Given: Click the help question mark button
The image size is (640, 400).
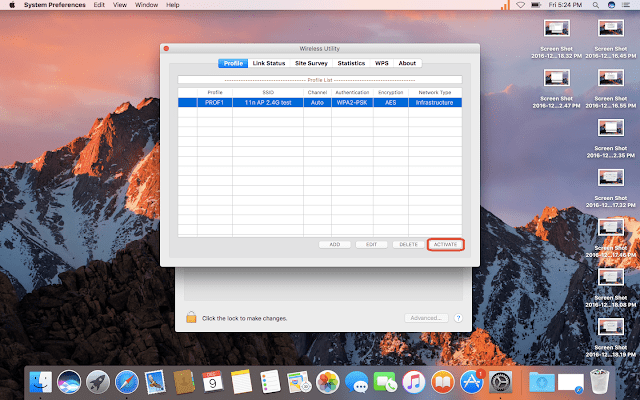Looking at the screenshot, I should pos(458,318).
